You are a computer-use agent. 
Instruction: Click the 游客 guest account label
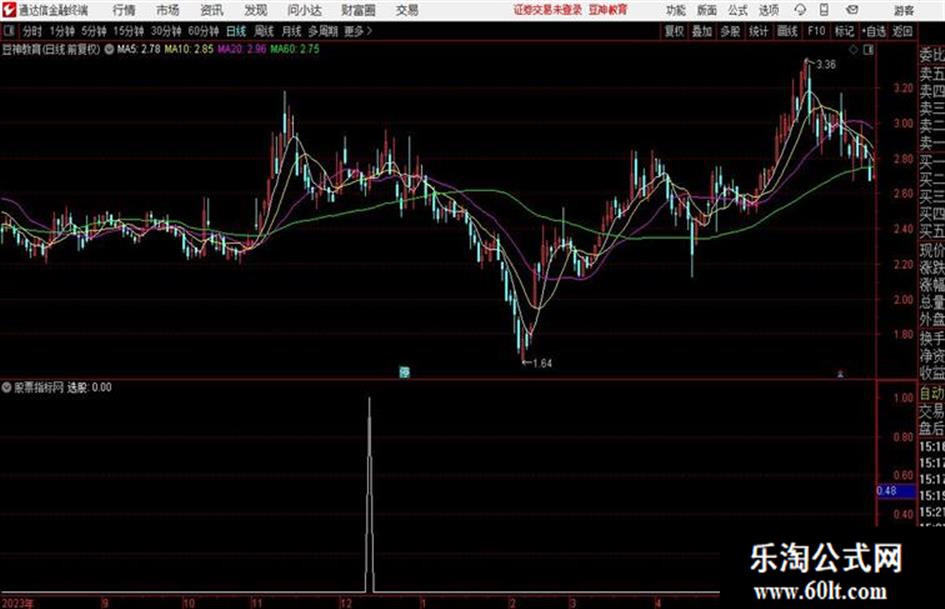(903, 10)
